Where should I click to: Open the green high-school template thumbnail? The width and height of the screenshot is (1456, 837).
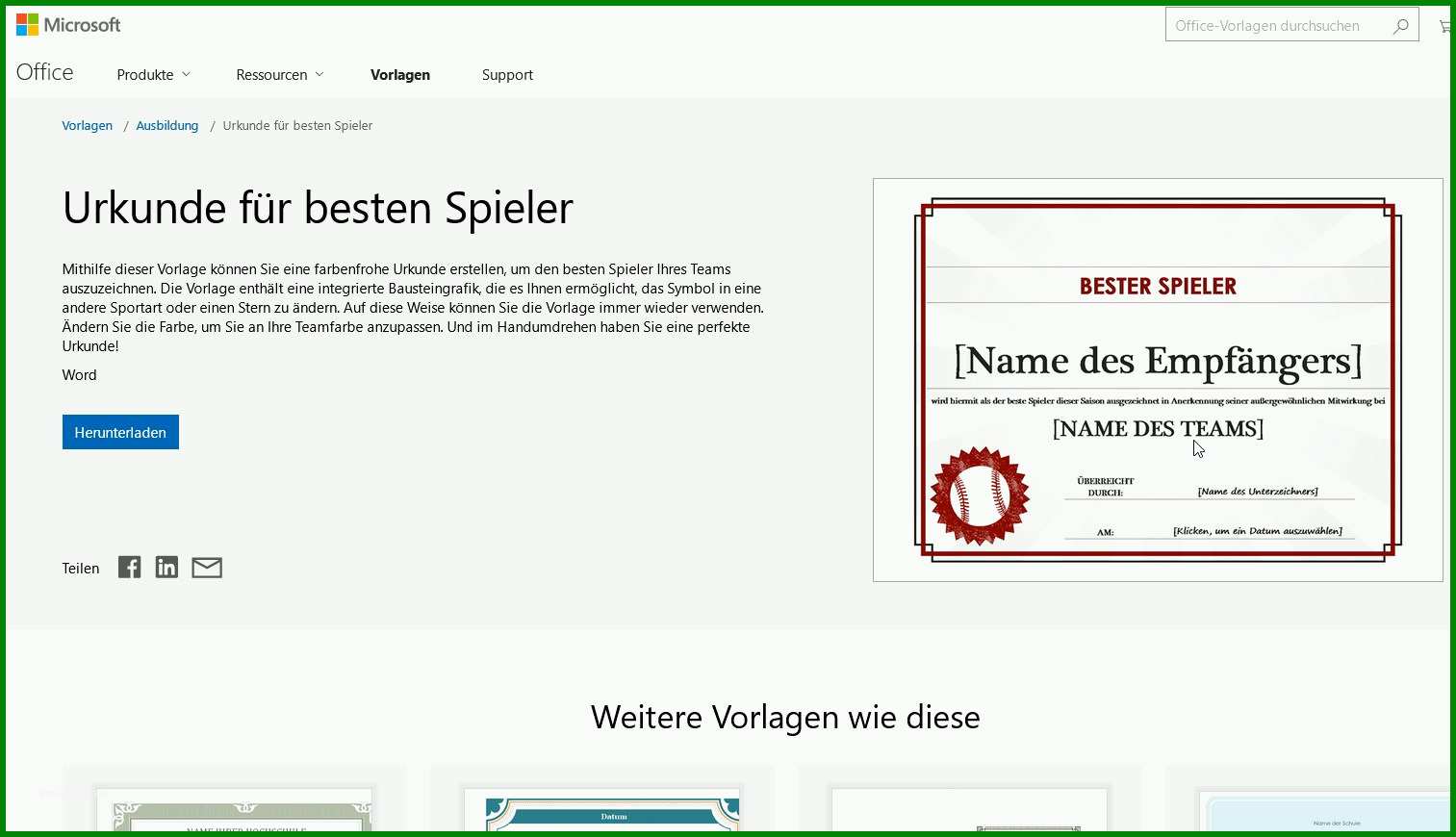pyautogui.click(x=234, y=809)
